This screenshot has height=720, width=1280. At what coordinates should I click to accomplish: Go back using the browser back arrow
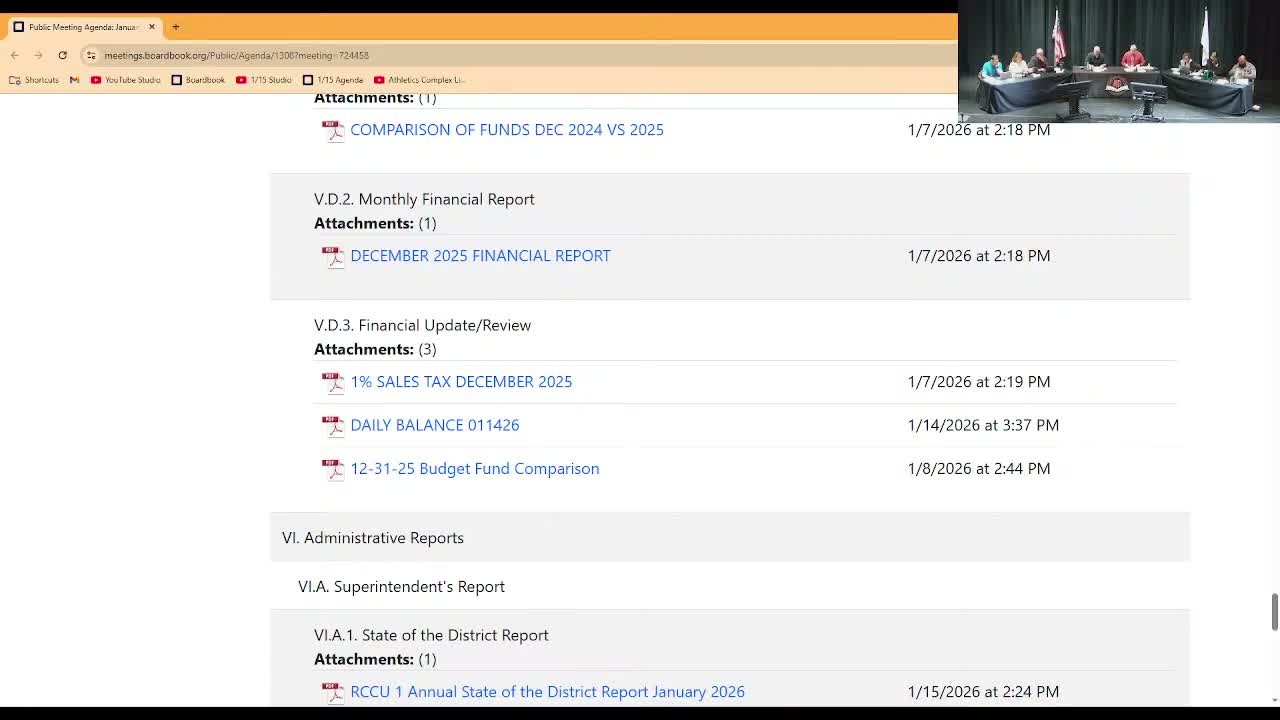(x=15, y=55)
